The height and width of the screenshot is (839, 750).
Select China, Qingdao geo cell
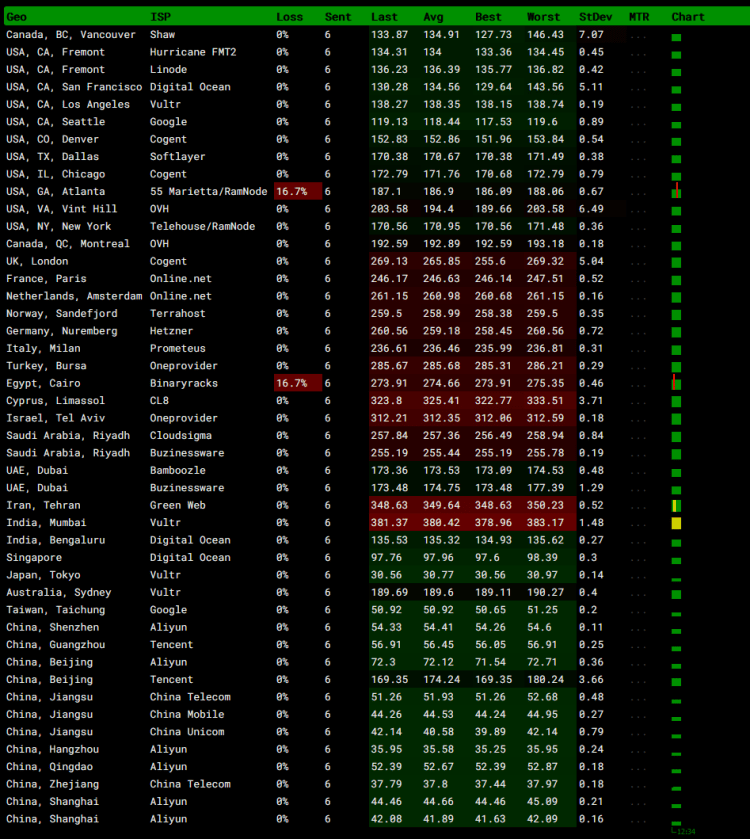coord(50,767)
